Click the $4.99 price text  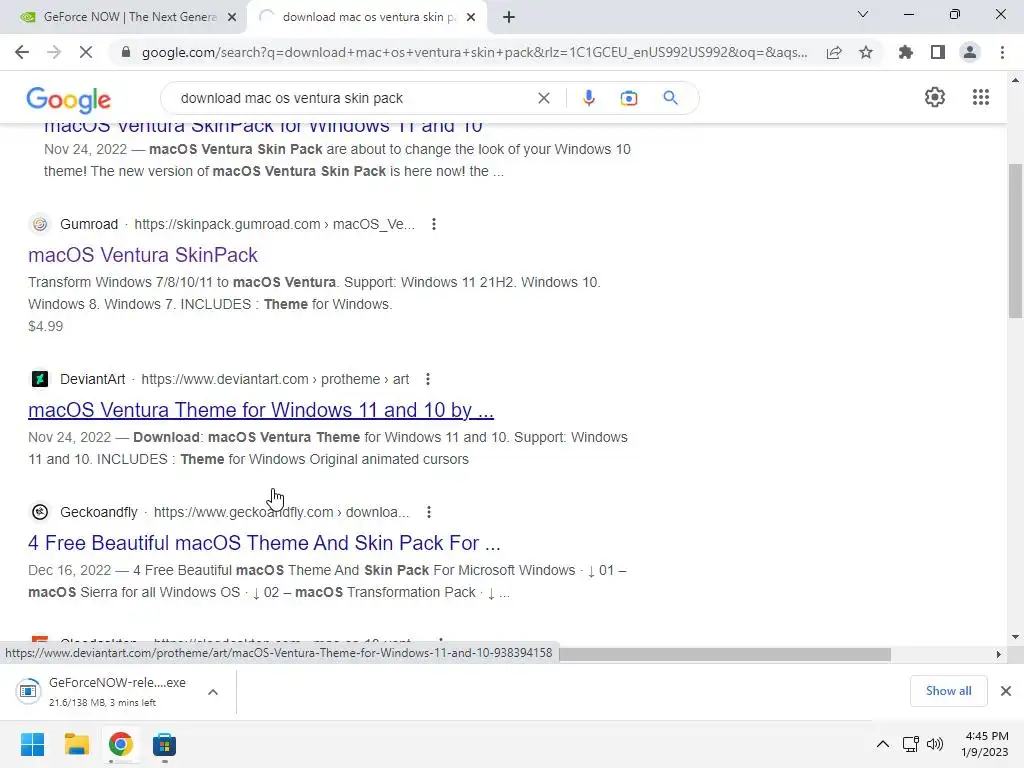coord(46,326)
